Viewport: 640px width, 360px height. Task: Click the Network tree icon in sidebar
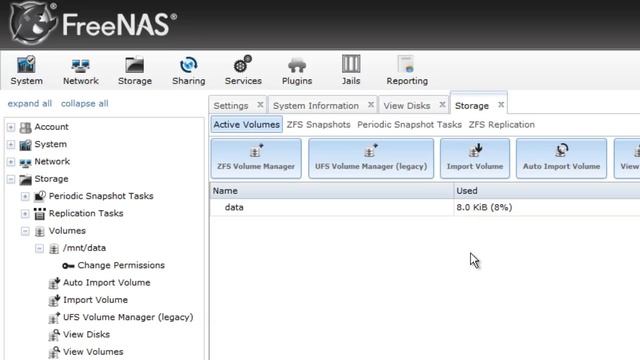[25, 162]
